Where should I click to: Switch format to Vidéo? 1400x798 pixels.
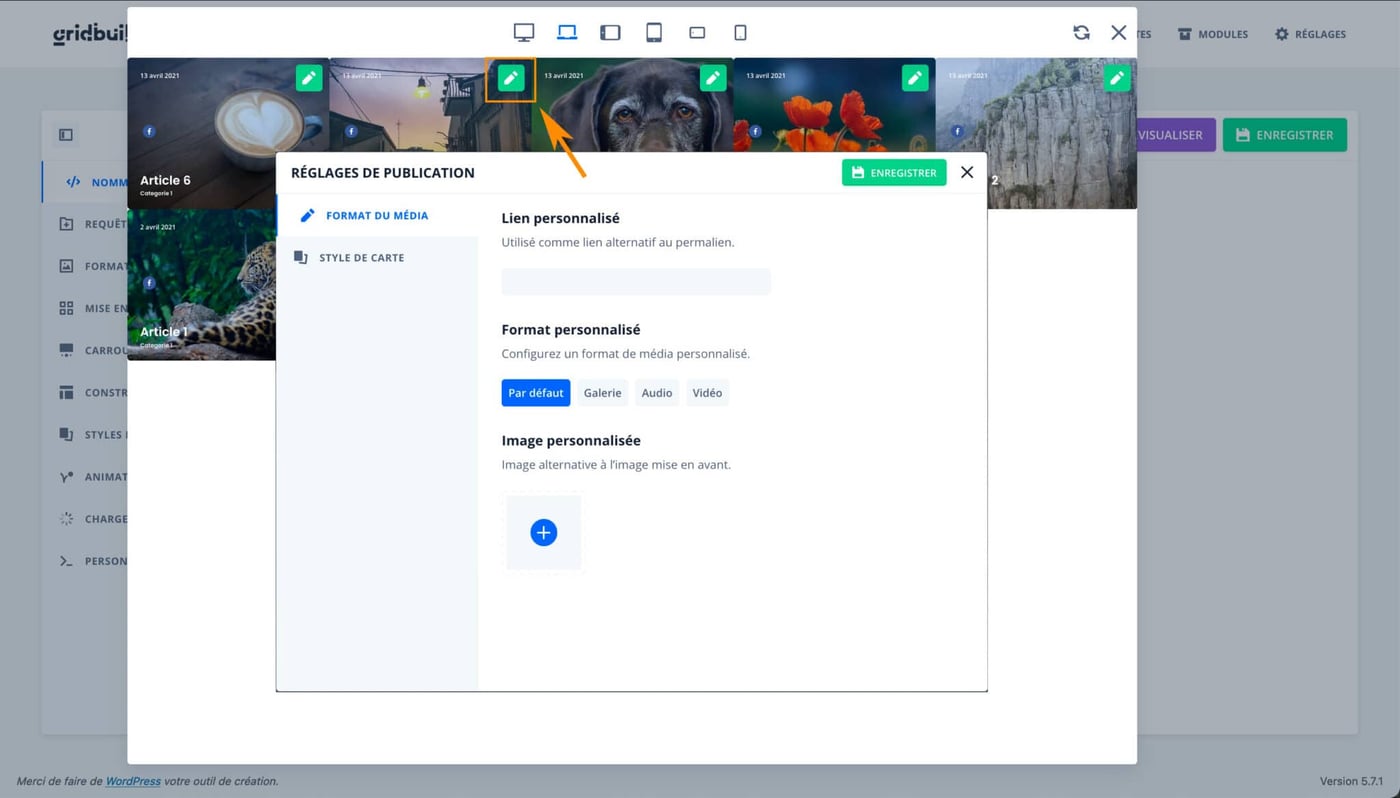707,392
